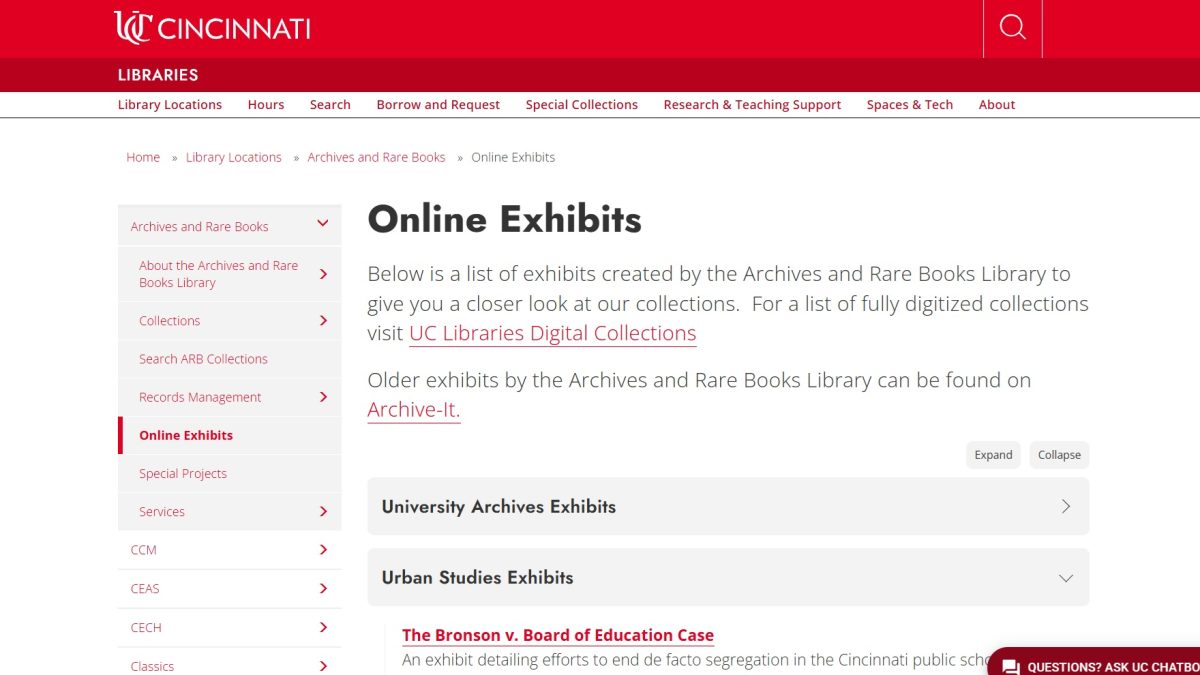Collapse the Urban Studies Exhibits section
Viewport: 1200px width, 675px height.
(1063, 577)
